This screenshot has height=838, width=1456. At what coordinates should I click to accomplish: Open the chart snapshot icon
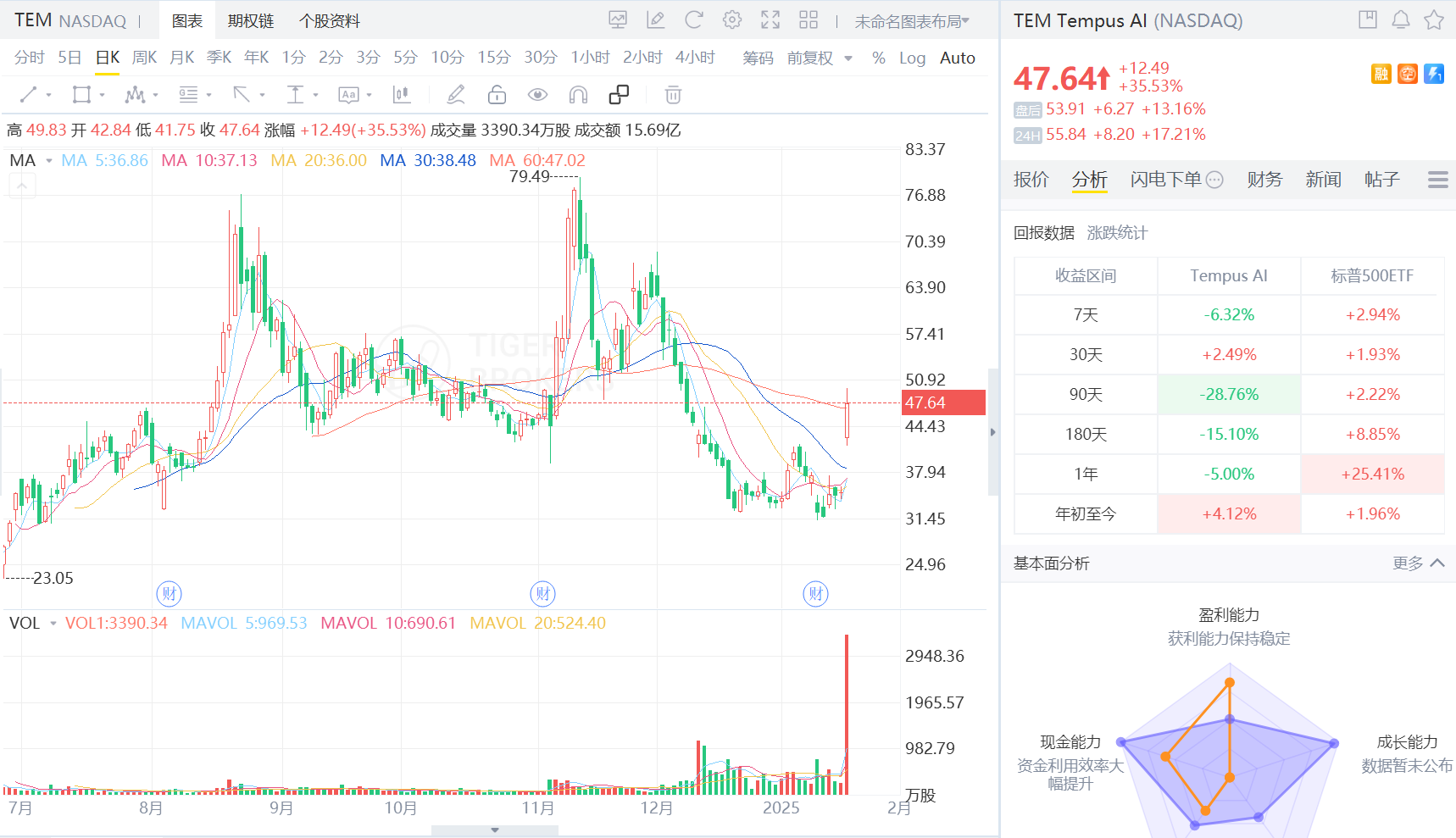618,20
